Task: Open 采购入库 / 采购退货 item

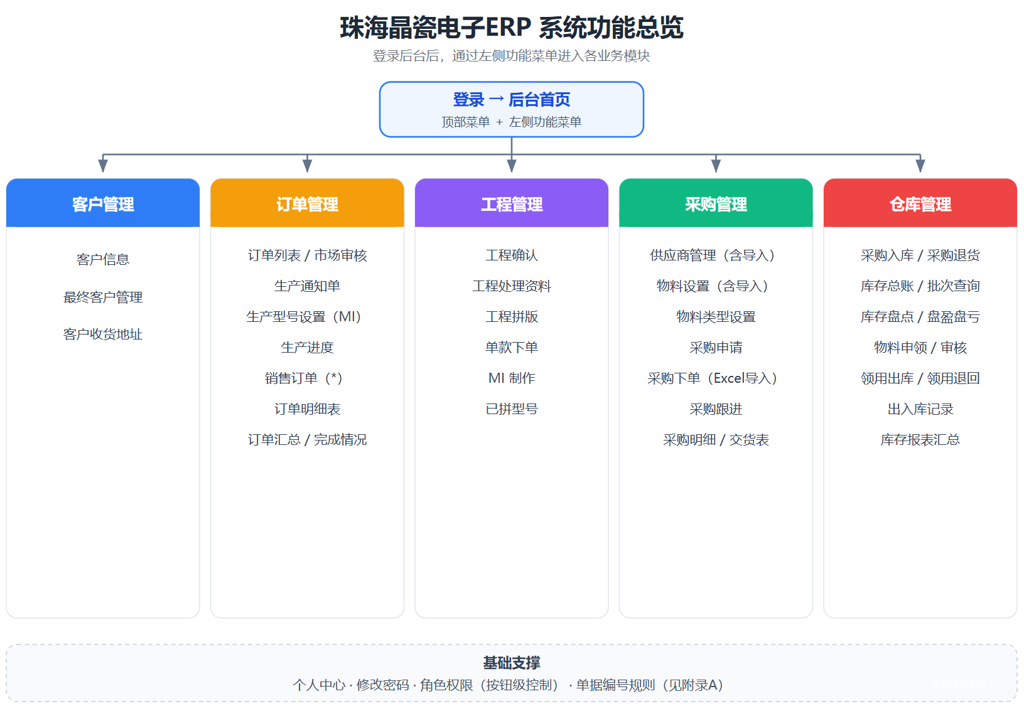Action: coord(920,255)
